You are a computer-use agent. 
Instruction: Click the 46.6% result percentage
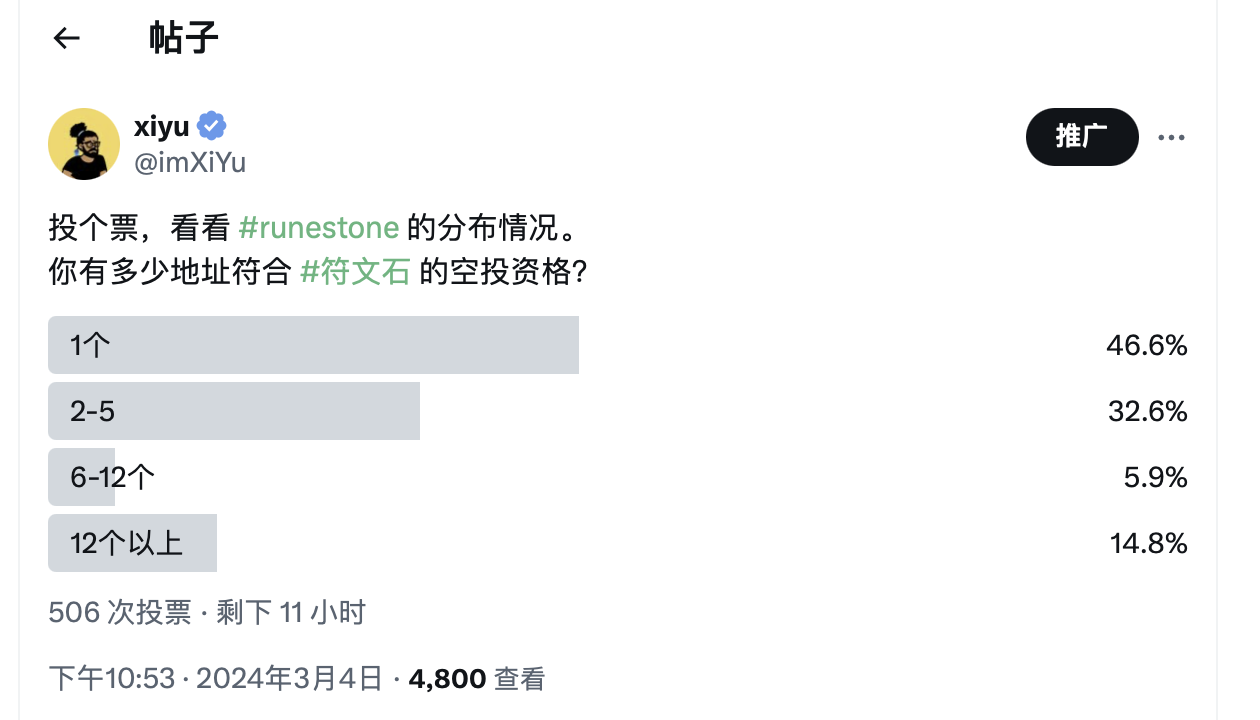1146,345
